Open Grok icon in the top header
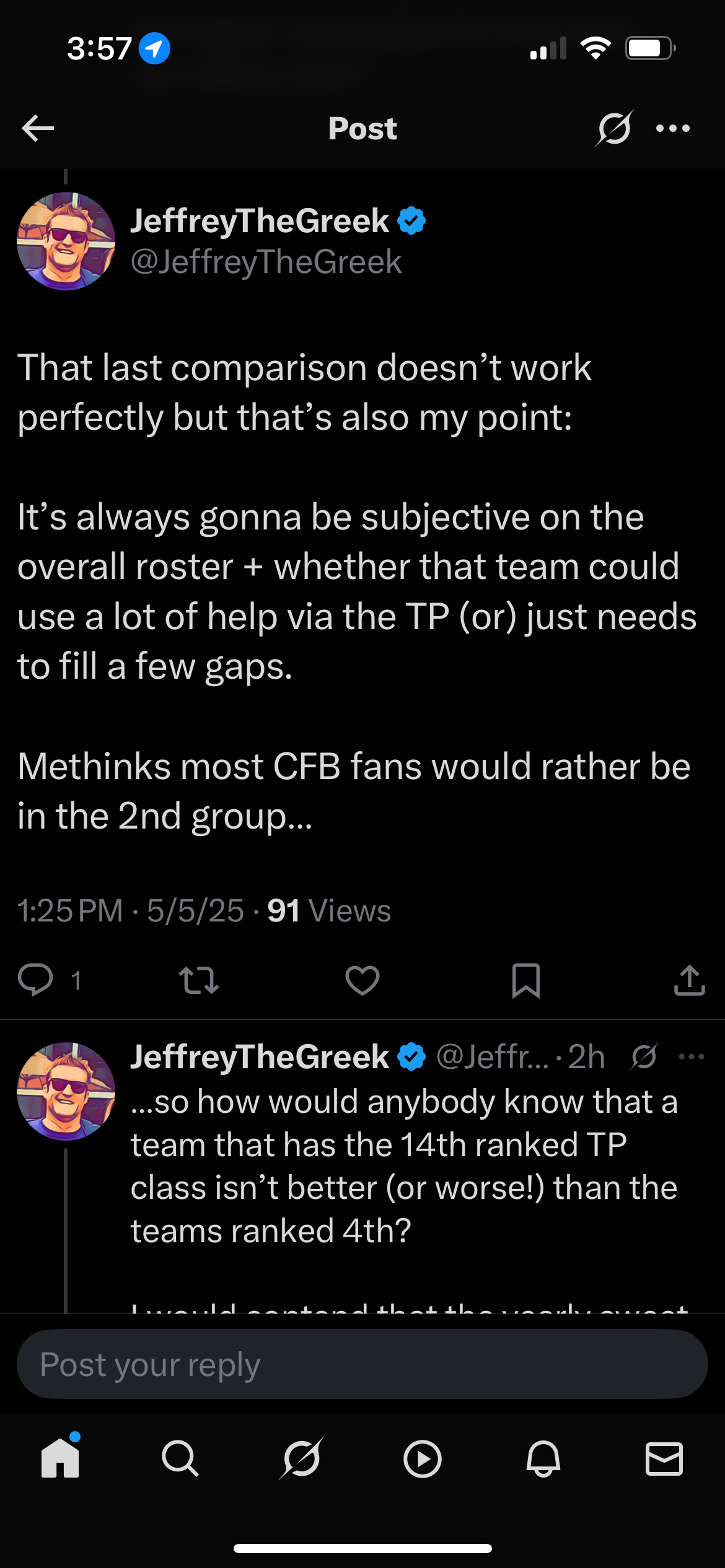This screenshot has height=1568, width=725. click(613, 128)
